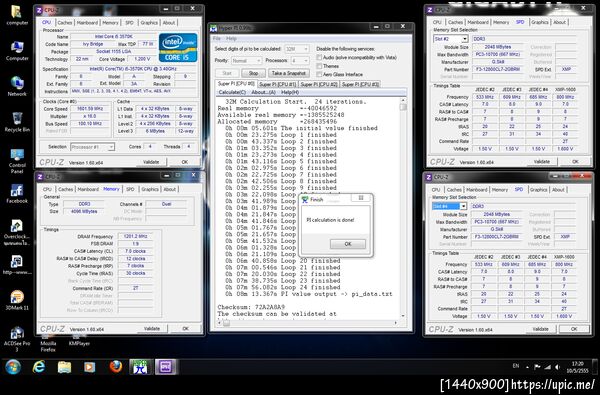Open Internet Explorer from the taskbar
The height and width of the screenshot is (395, 600).
tap(39, 367)
